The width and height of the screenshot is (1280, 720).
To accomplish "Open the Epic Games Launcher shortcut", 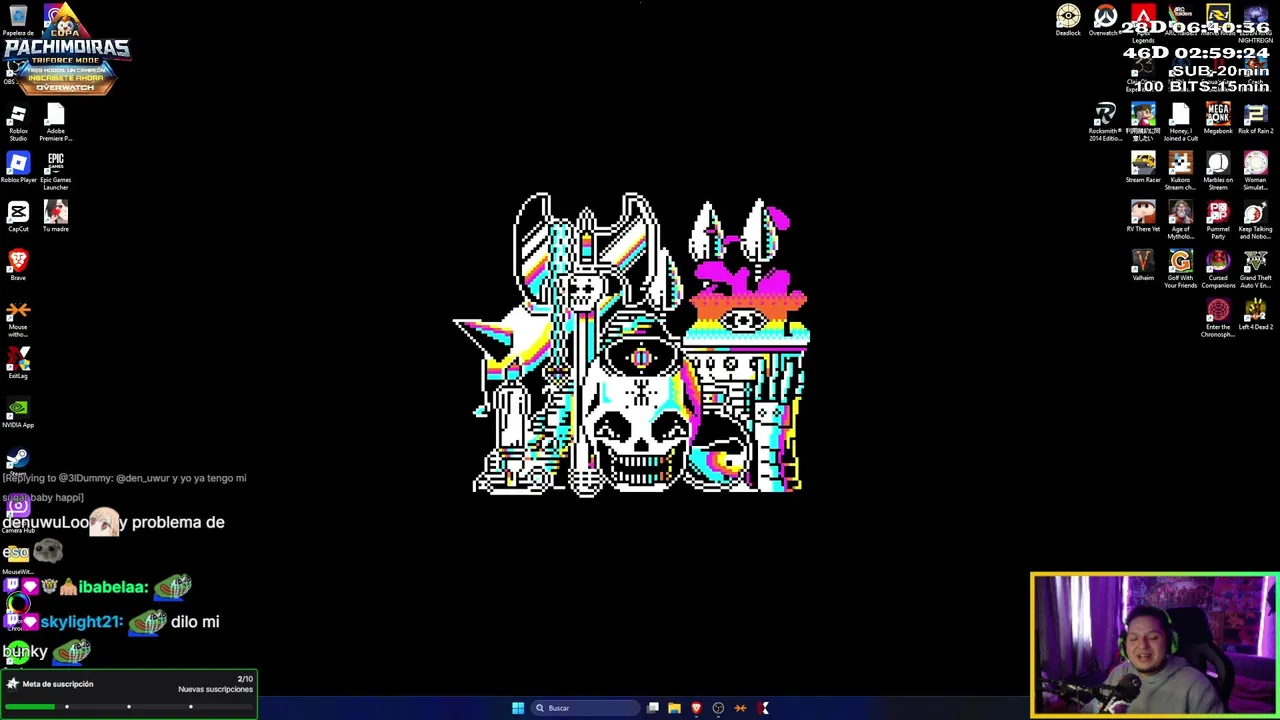I will click(55, 171).
